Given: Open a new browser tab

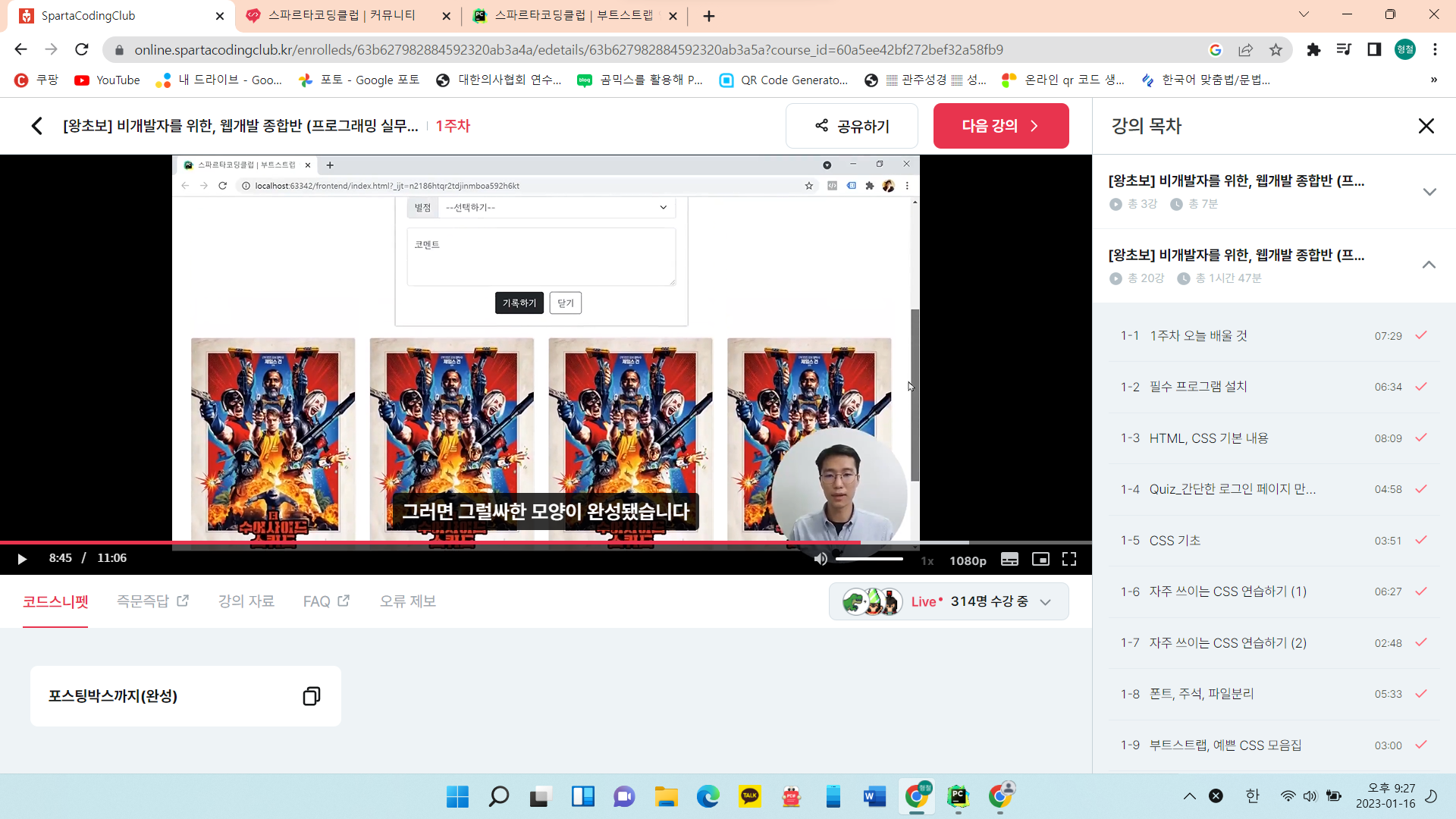Looking at the screenshot, I should coord(709,16).
